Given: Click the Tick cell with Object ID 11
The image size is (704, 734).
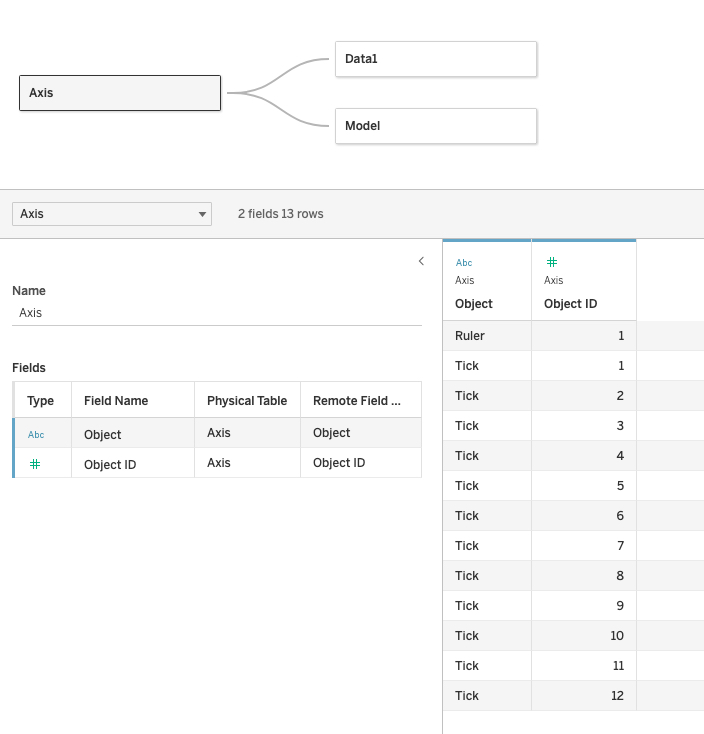Looking at the screenshot, I should (x=487, y=665).
